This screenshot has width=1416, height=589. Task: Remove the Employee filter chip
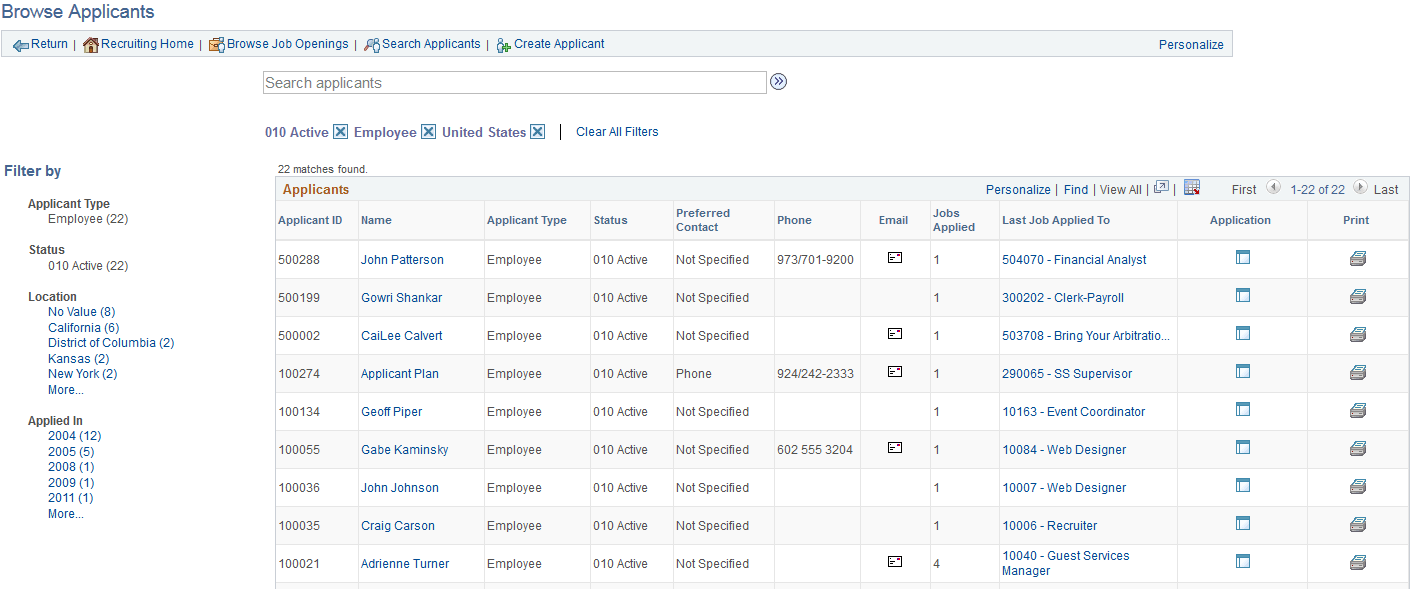tap(428, 131)
